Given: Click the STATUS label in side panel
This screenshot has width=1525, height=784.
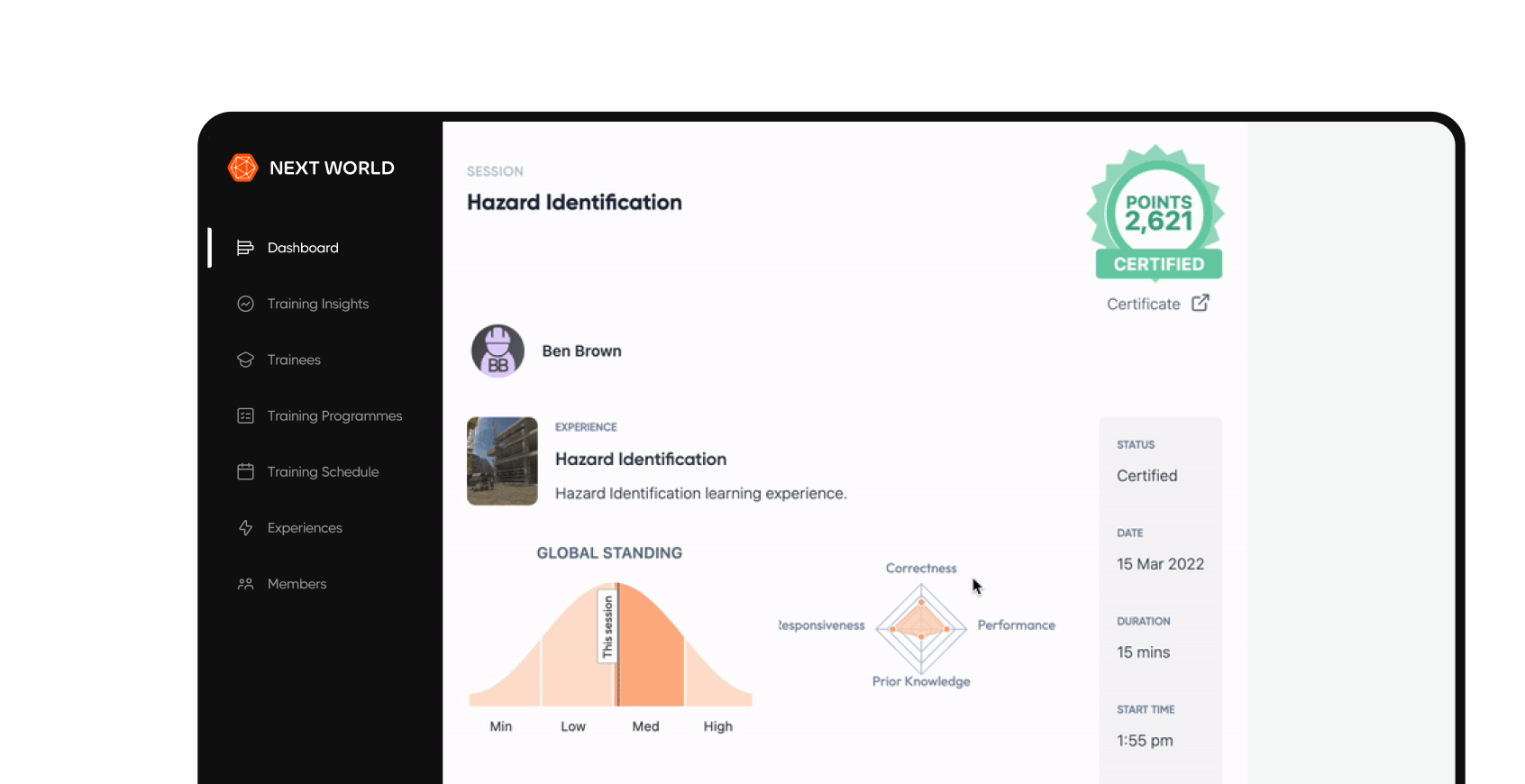Looking at the screenshot, I should pyautogui.click(x=1136, y=444).
